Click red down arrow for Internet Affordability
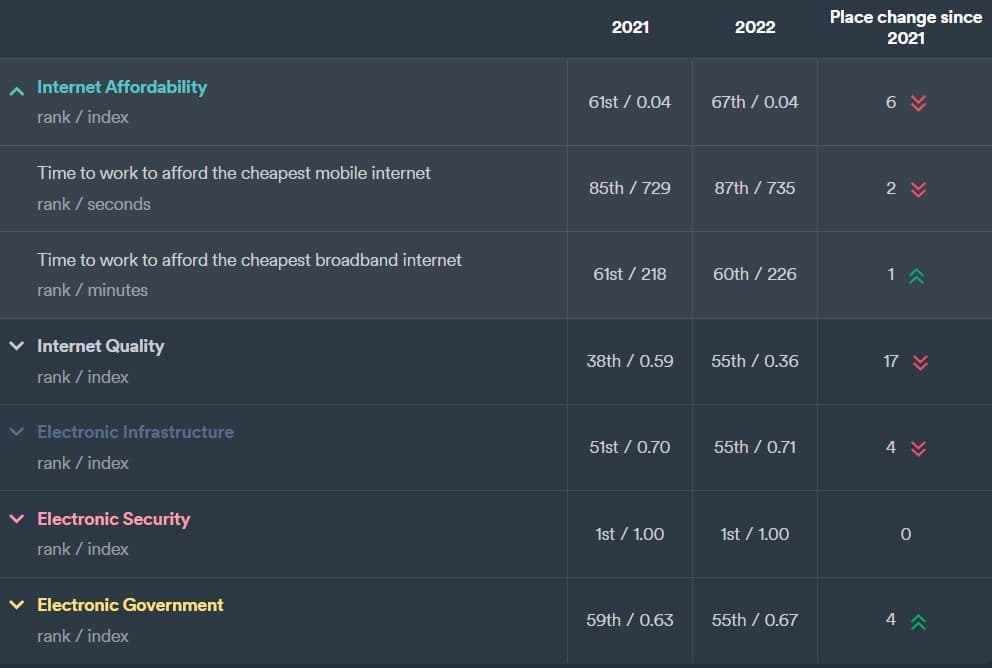Viewport: 992px width, 668px height. [919, 103]
